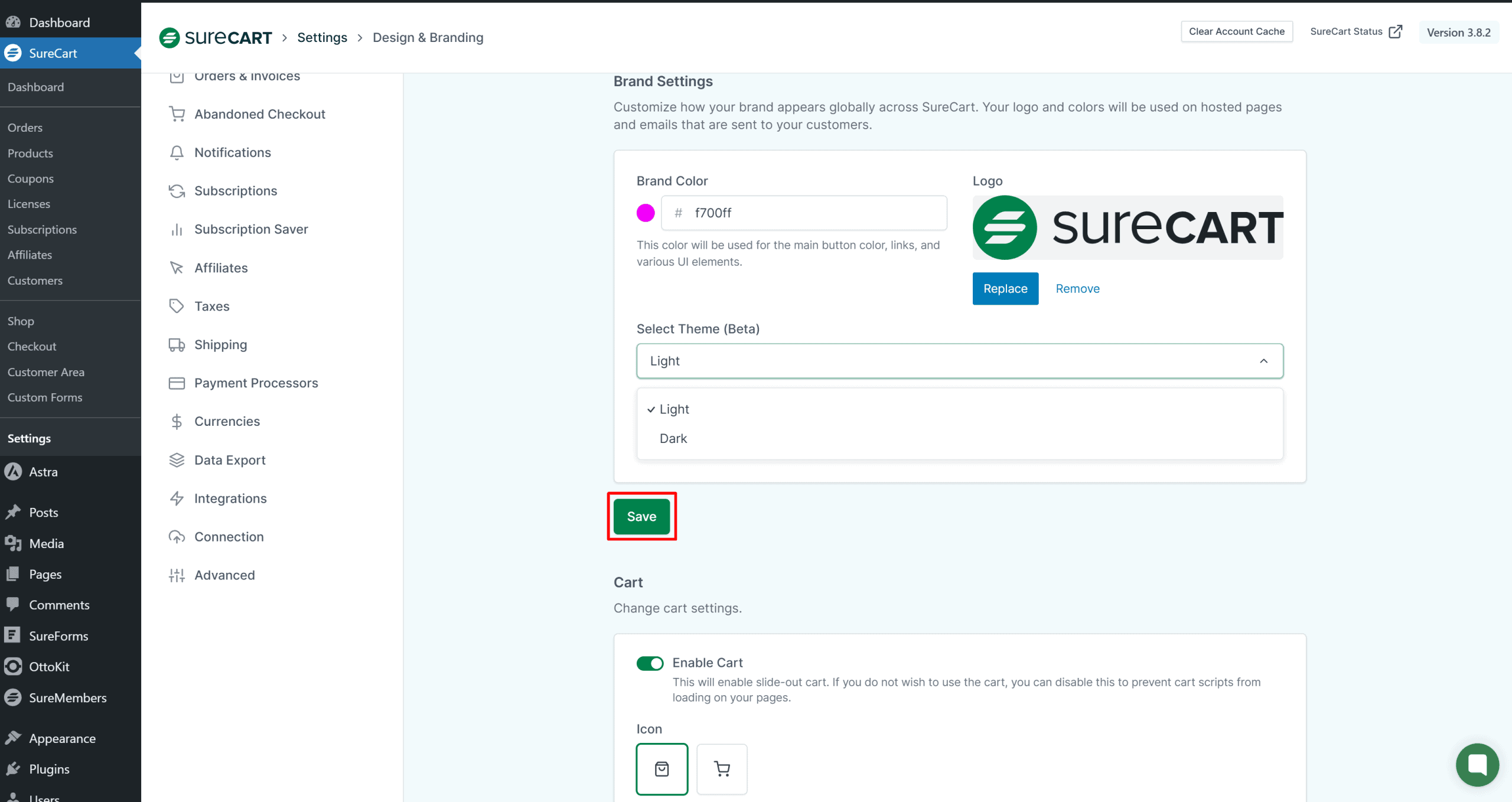Click the Notifications bell icon
The width and height of the screenshot is (1512, 802).
pos(177,152)
